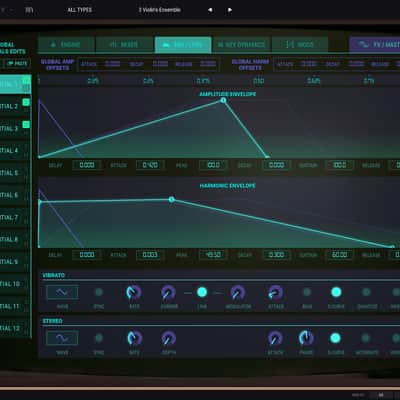Switch to the FX / Master tab
400x400 pixels.
click(x=375, y=45)
